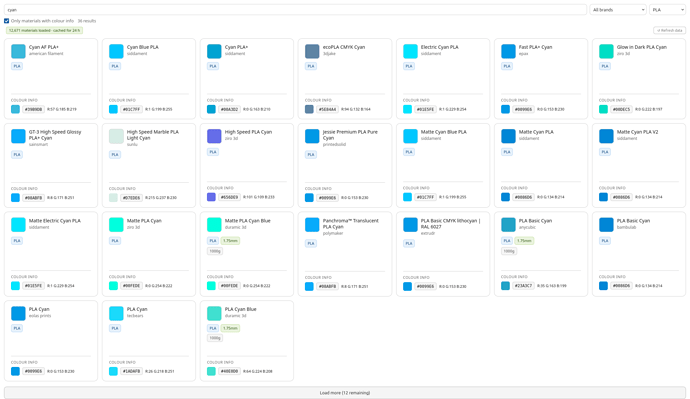
Task: Click the 'GT-3 High Speed Glossy PLA+ Cyan' title
Action: [x=55, y=135]
